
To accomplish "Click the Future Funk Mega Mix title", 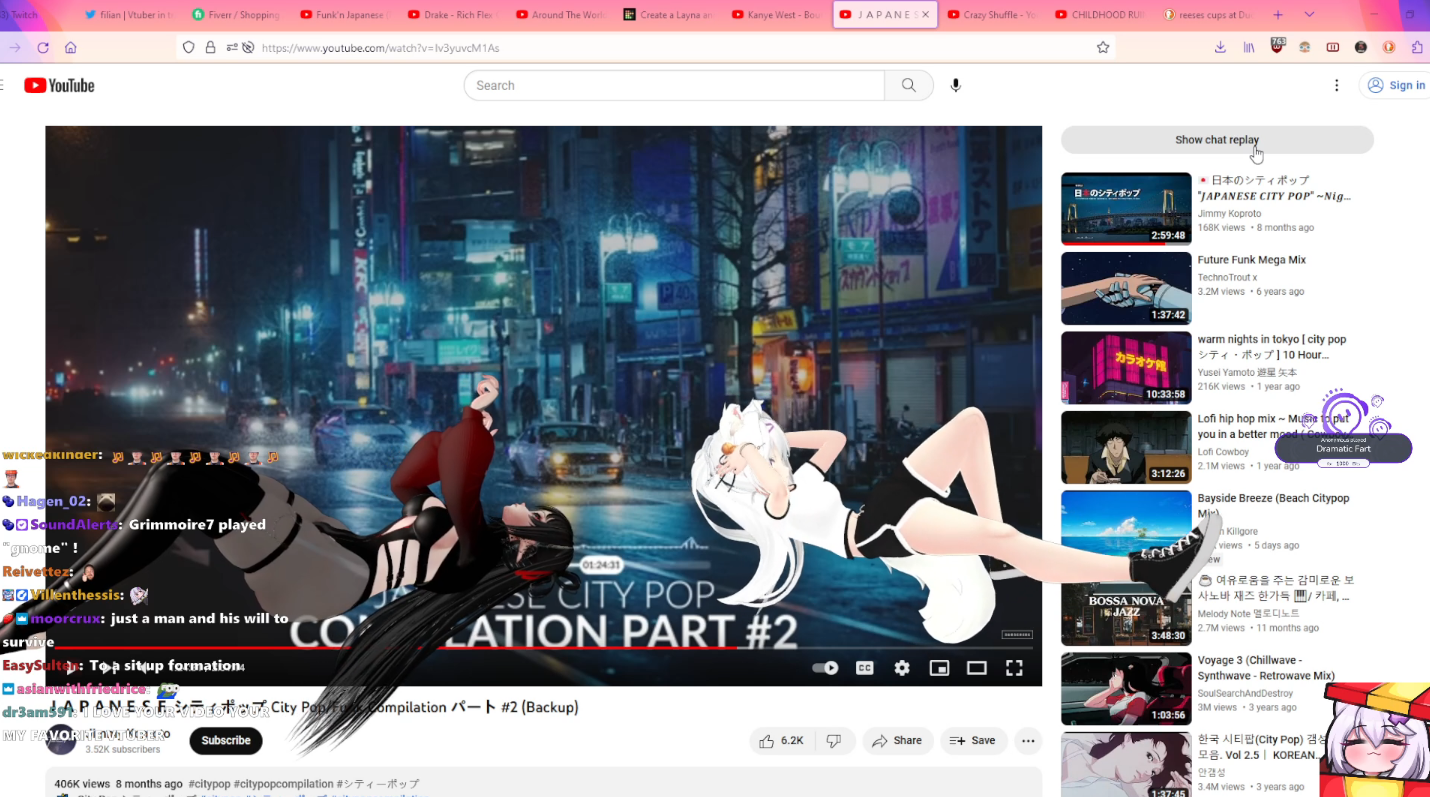I will click(1252, 260).
